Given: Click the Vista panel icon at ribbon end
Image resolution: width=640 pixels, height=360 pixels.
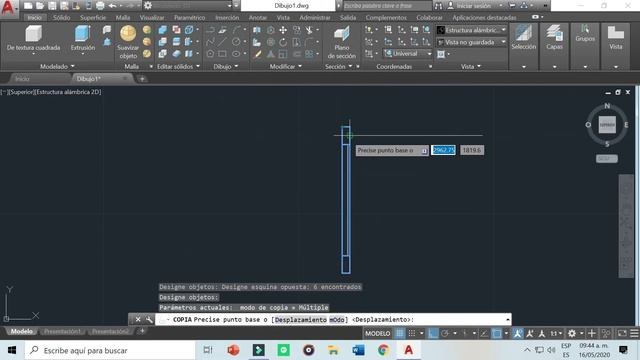Looking at the screenshot, I should [616, 37].
